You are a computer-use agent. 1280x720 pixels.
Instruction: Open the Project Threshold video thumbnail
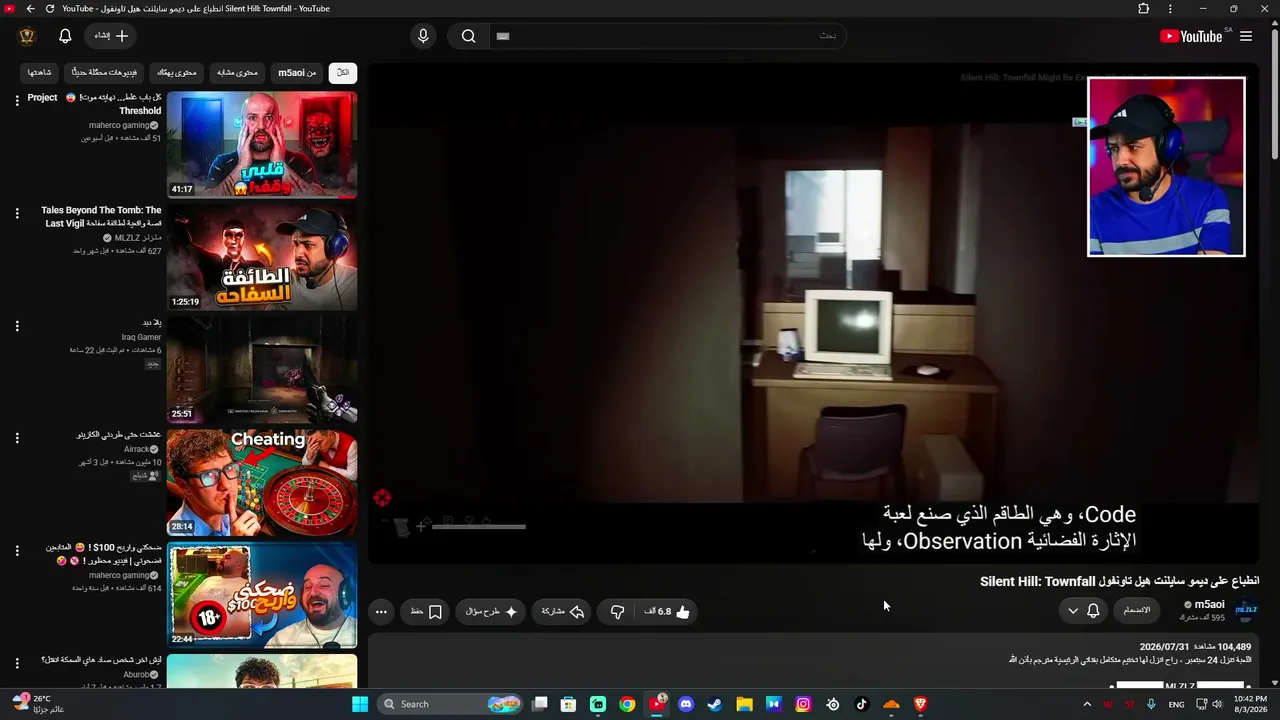(262, 145)
